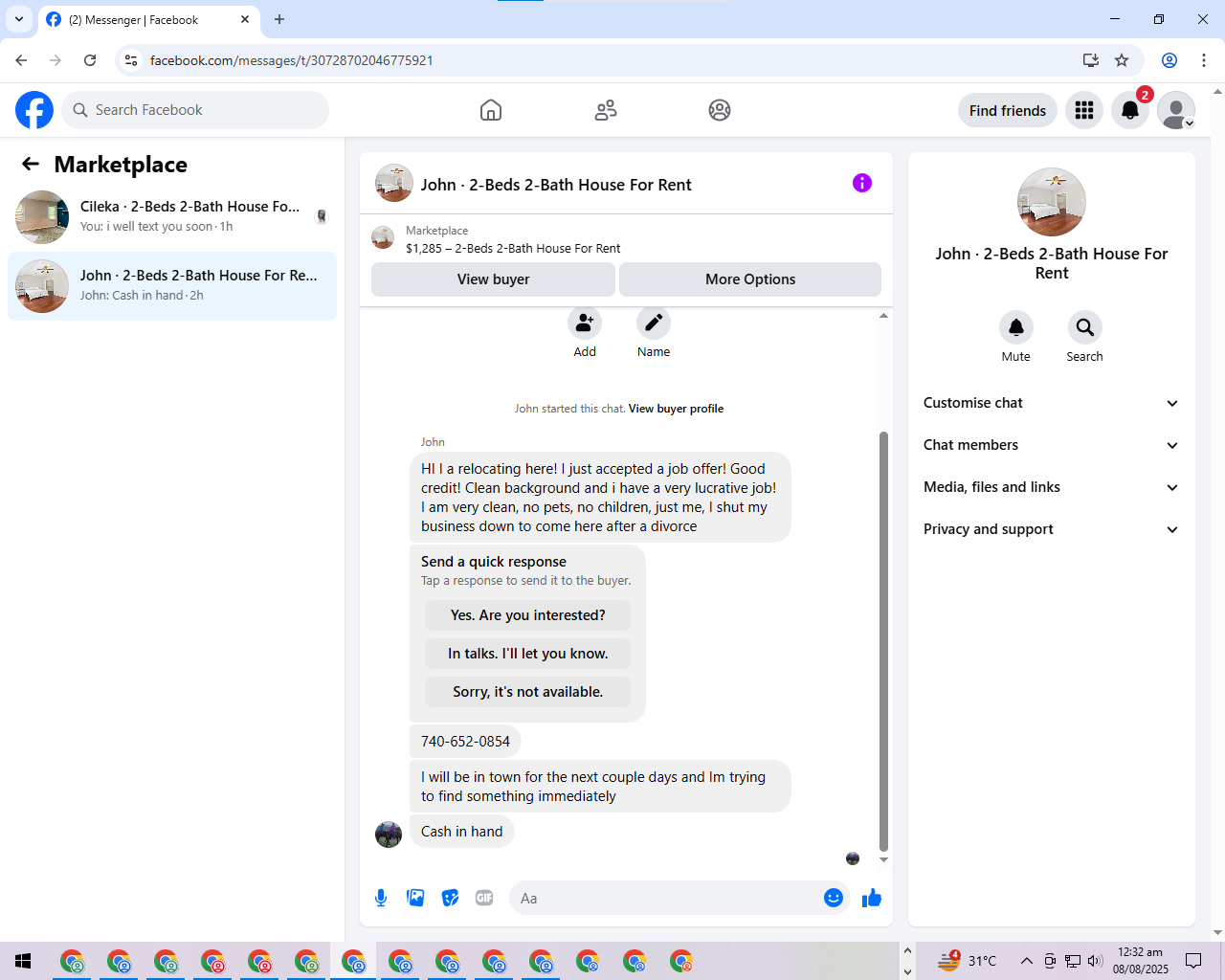Image resolution: width=1225 pixels, height=980 pixels.
Task: Open the taskbar volume icon
Action: click(1096, 961)
